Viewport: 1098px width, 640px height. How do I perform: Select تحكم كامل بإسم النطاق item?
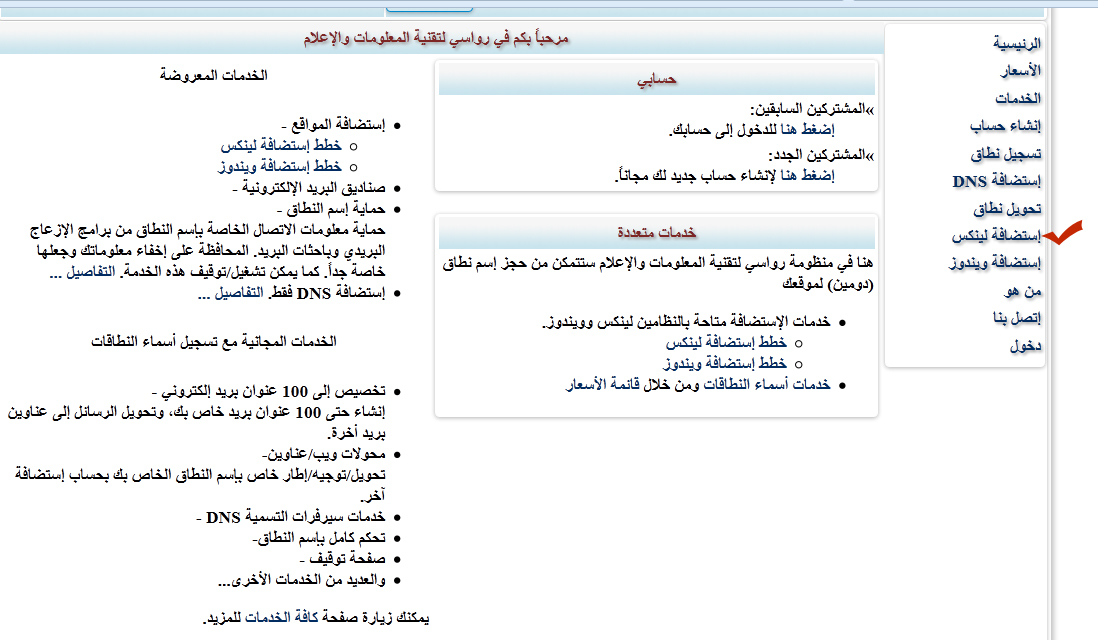(319, 538)
